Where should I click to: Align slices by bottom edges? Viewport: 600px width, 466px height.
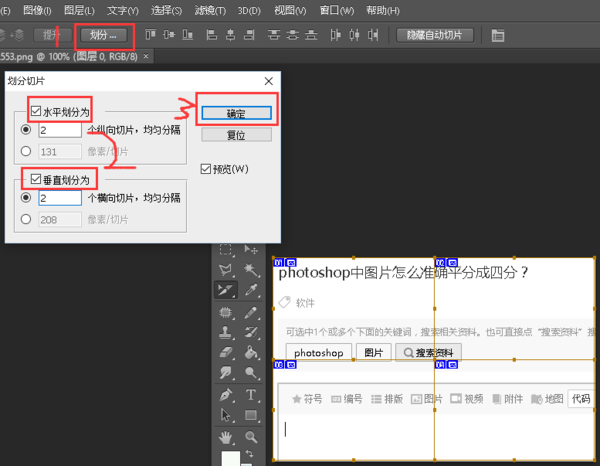(188, 35)
